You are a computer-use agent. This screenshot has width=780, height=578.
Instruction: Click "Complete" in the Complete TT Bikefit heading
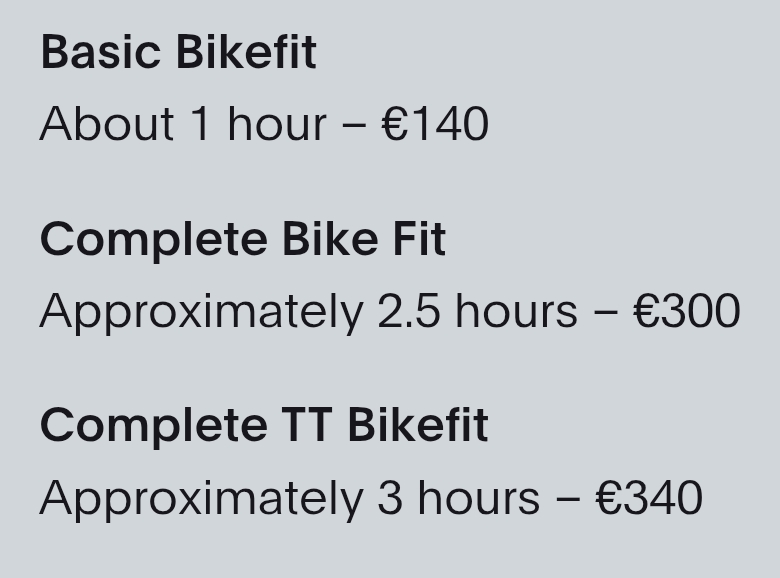[153, 426]
